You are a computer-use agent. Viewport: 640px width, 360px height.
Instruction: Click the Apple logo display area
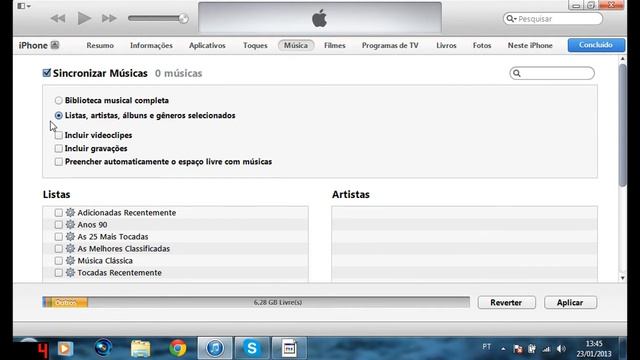pyautogui.click(x=320, y=17)
